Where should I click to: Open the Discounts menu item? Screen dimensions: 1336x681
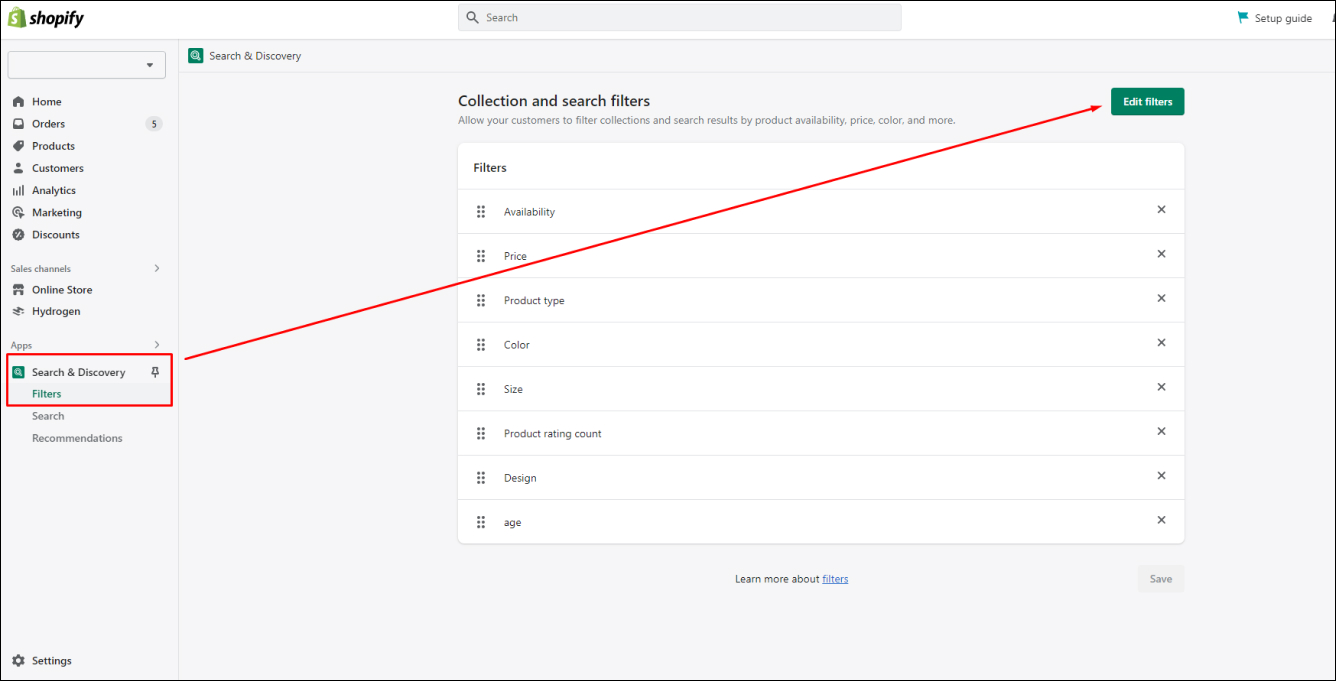click(56, 235)
